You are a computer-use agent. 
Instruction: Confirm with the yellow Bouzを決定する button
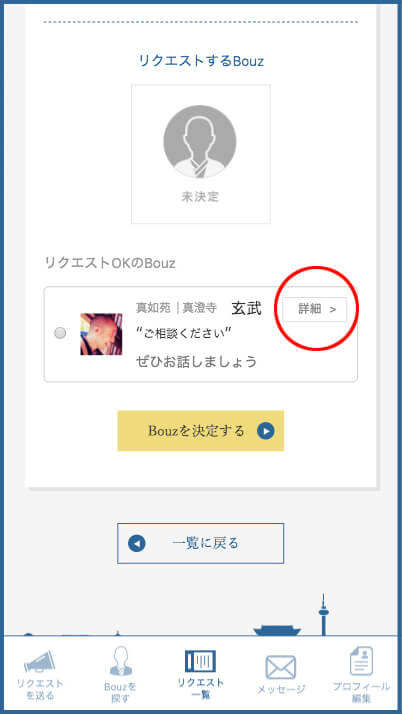coord(201,430)
